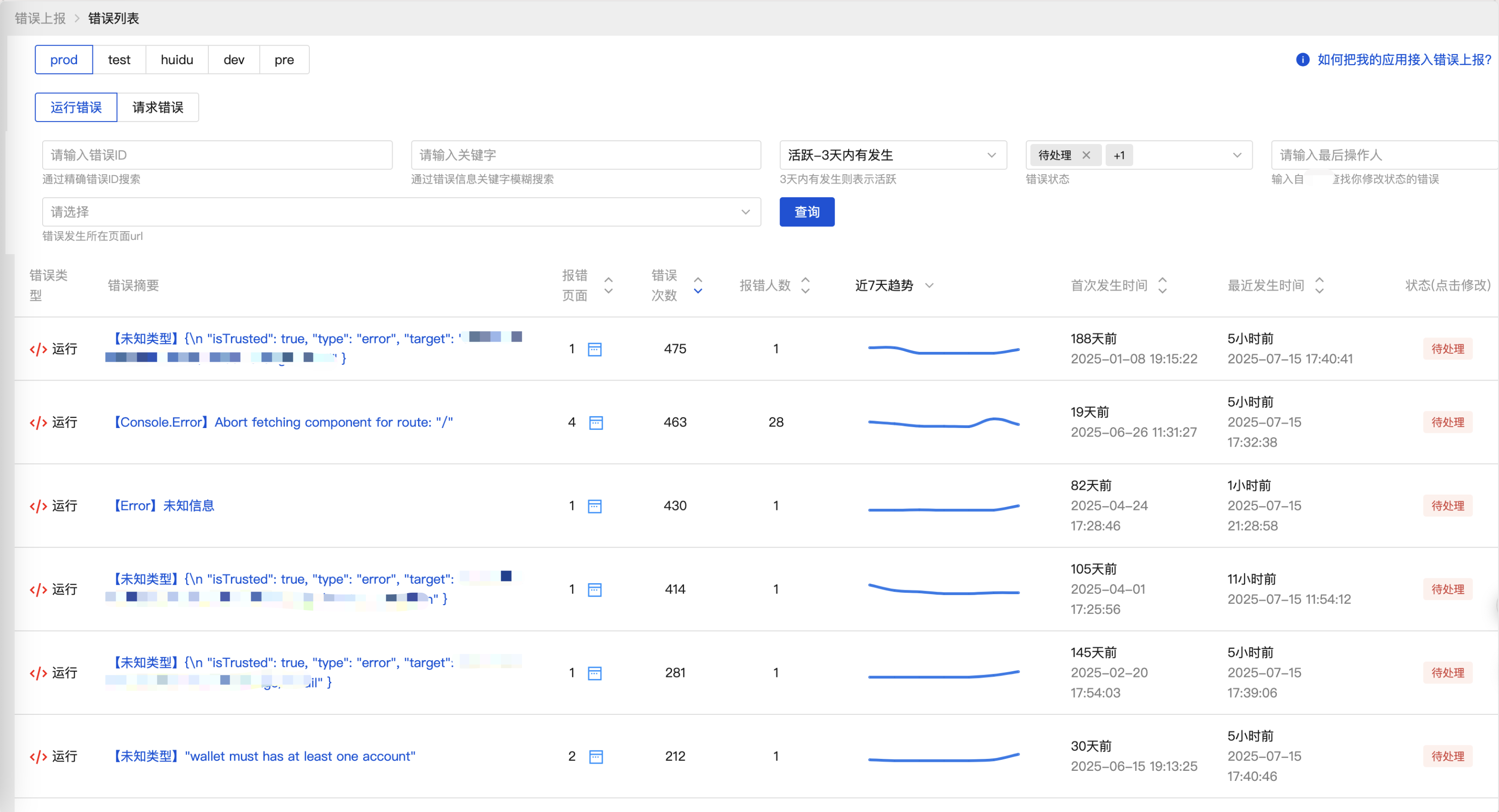Switch to the pre environment tab

coord(284,60)
